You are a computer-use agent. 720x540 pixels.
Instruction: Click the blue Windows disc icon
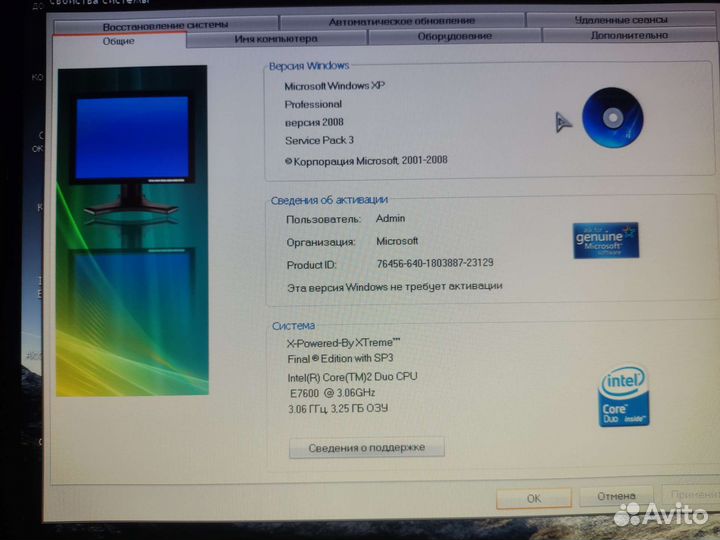[x=613, y=118]
